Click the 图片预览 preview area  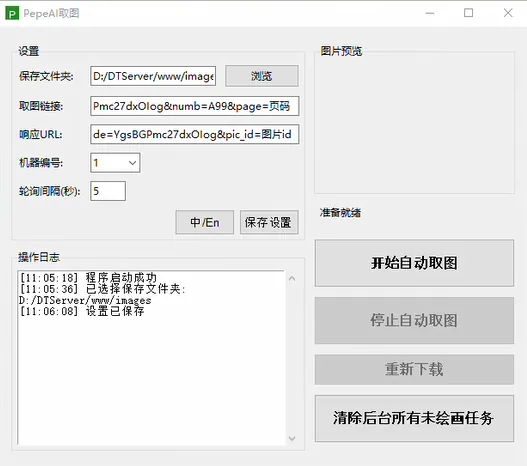tap(414, 124)
